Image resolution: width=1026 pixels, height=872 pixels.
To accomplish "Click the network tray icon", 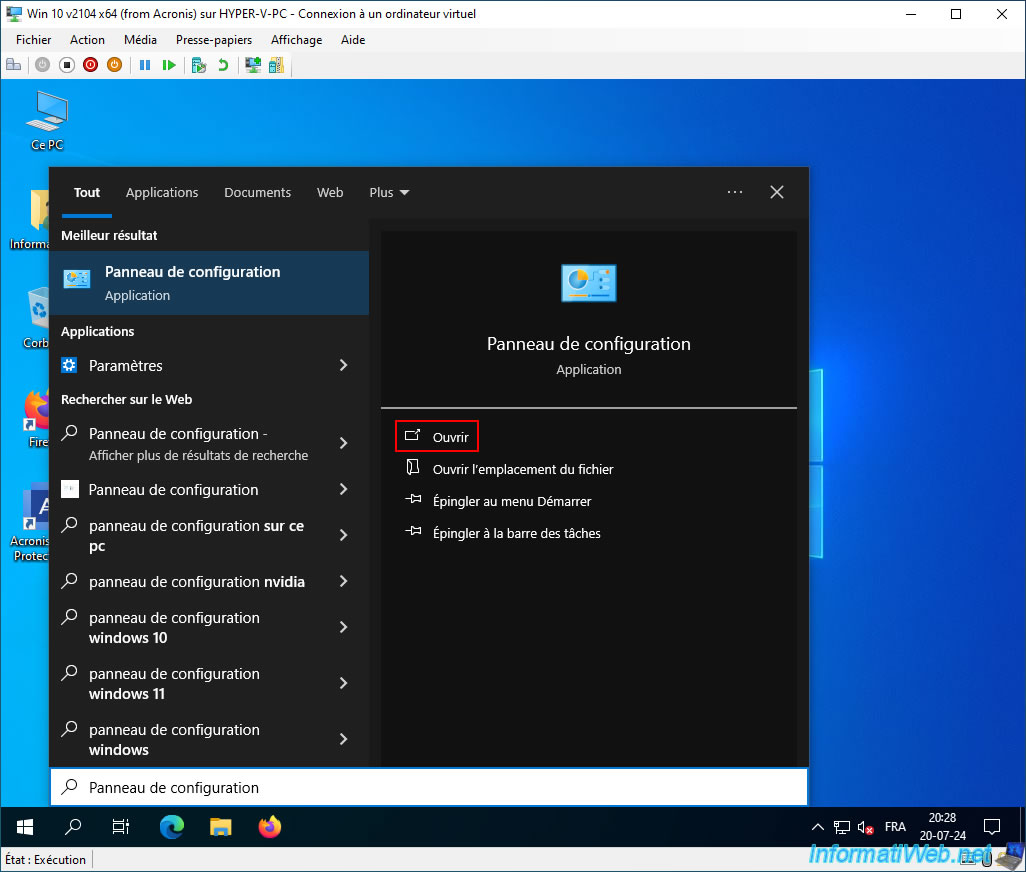I will tap(841, 828).
